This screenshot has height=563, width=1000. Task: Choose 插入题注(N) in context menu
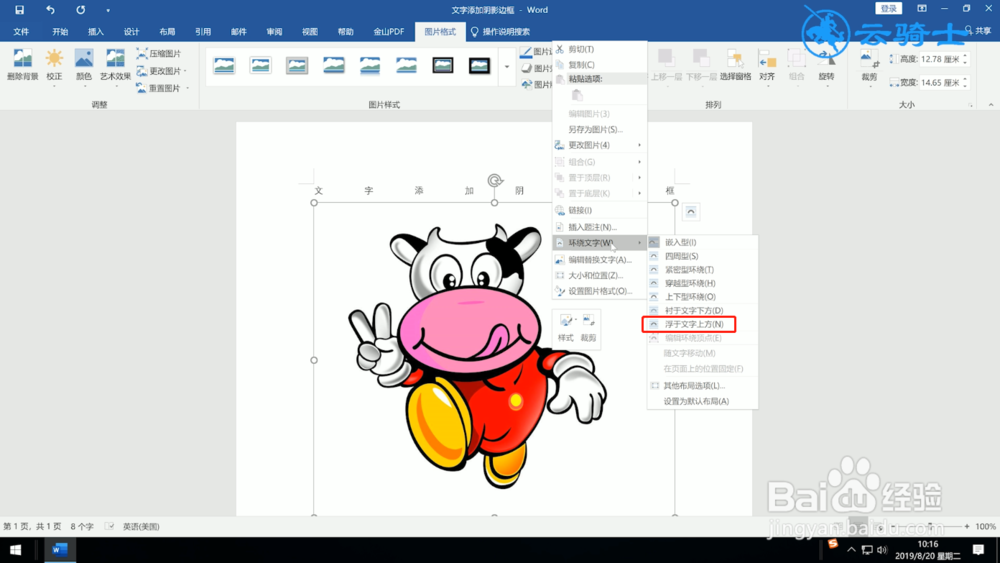599,226
